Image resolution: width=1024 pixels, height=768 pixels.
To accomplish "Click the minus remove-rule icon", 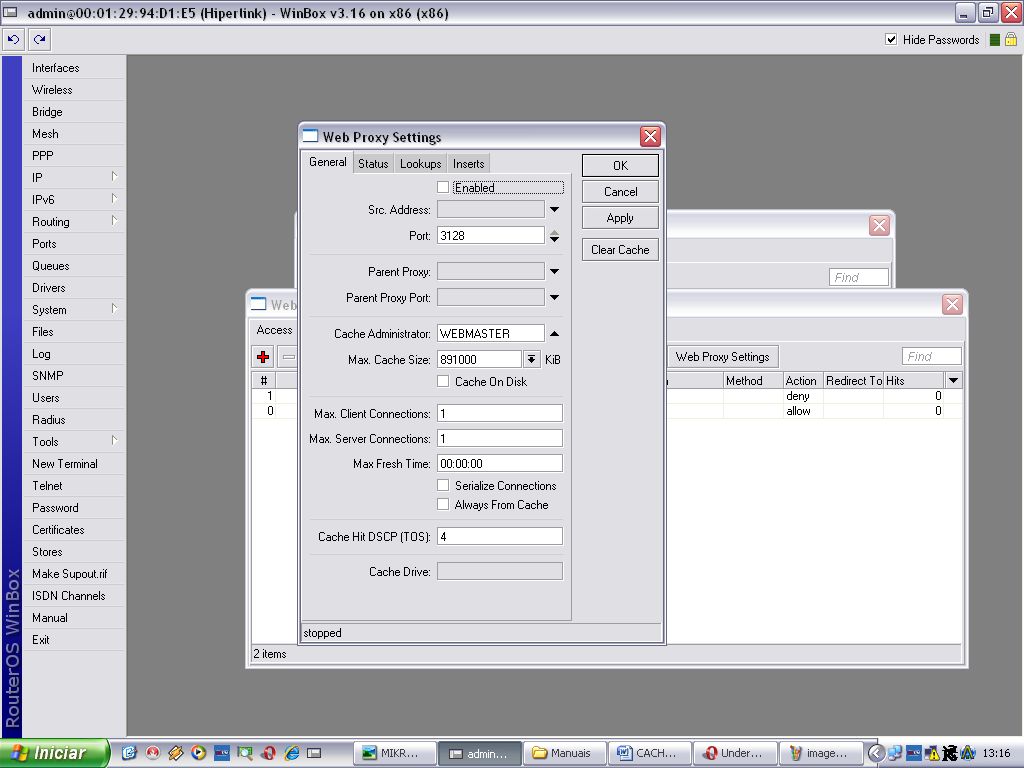I will (x=288, y=357).
